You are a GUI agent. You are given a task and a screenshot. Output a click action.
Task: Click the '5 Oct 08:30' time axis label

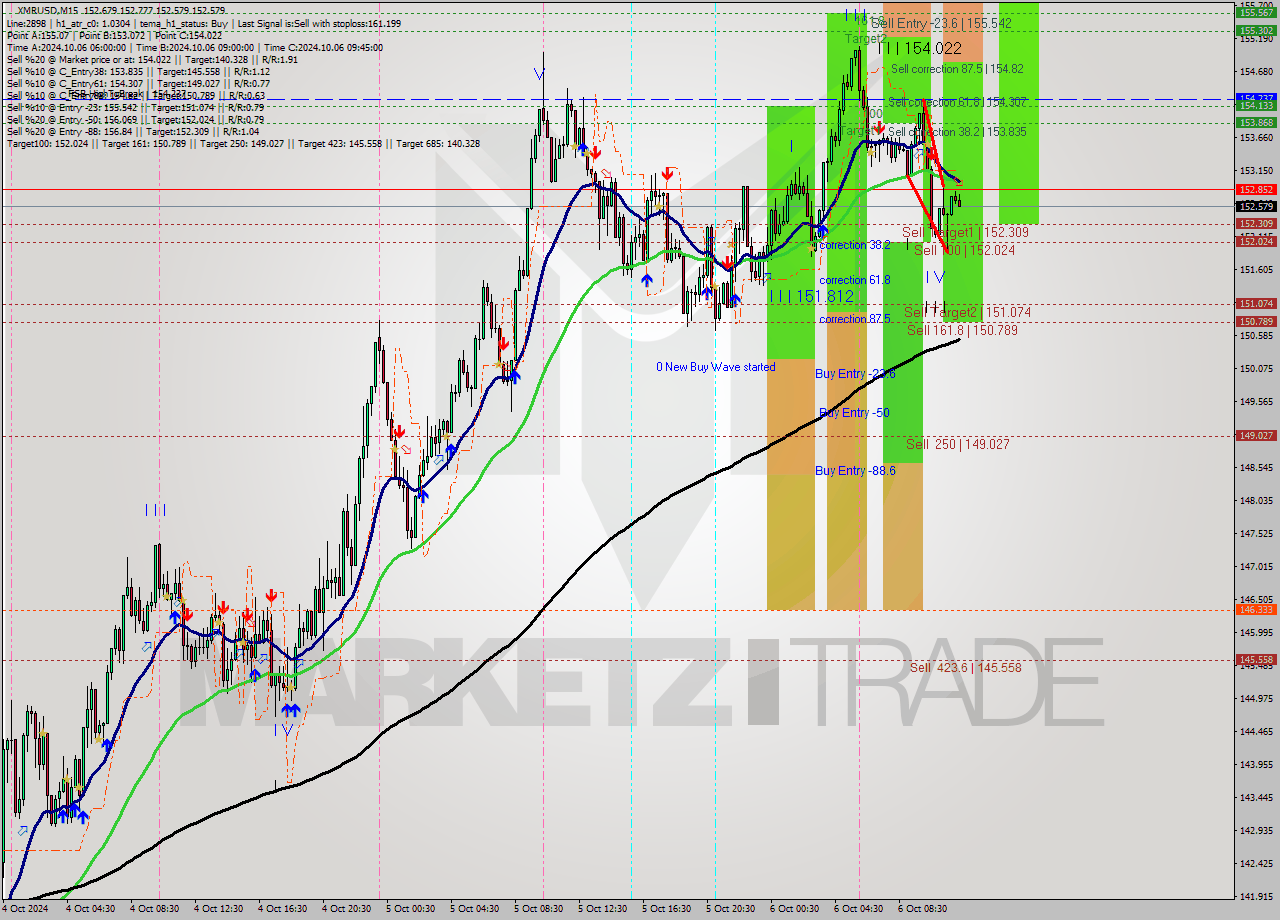click(541, 909)
